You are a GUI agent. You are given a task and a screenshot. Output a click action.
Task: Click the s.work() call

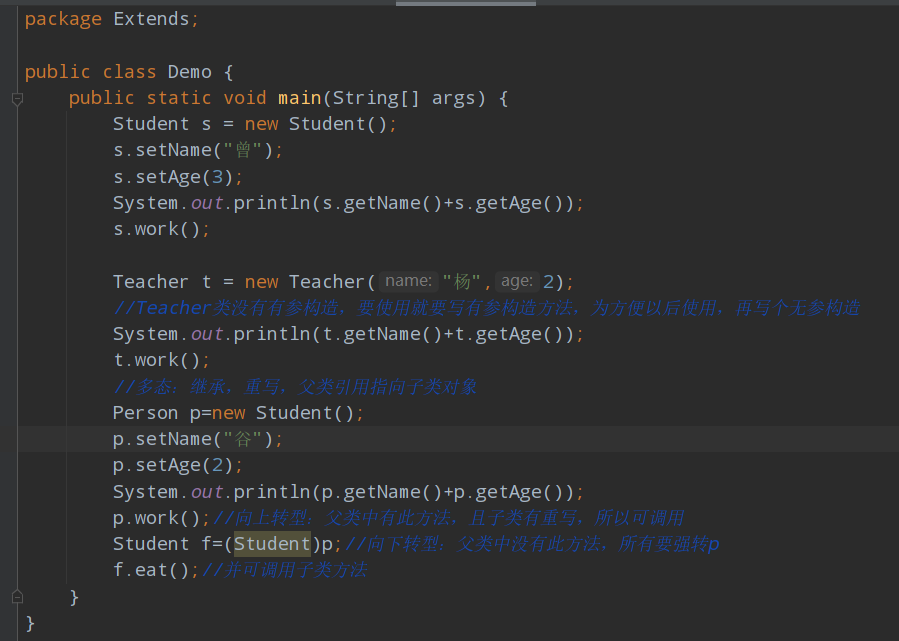point(162,229)
